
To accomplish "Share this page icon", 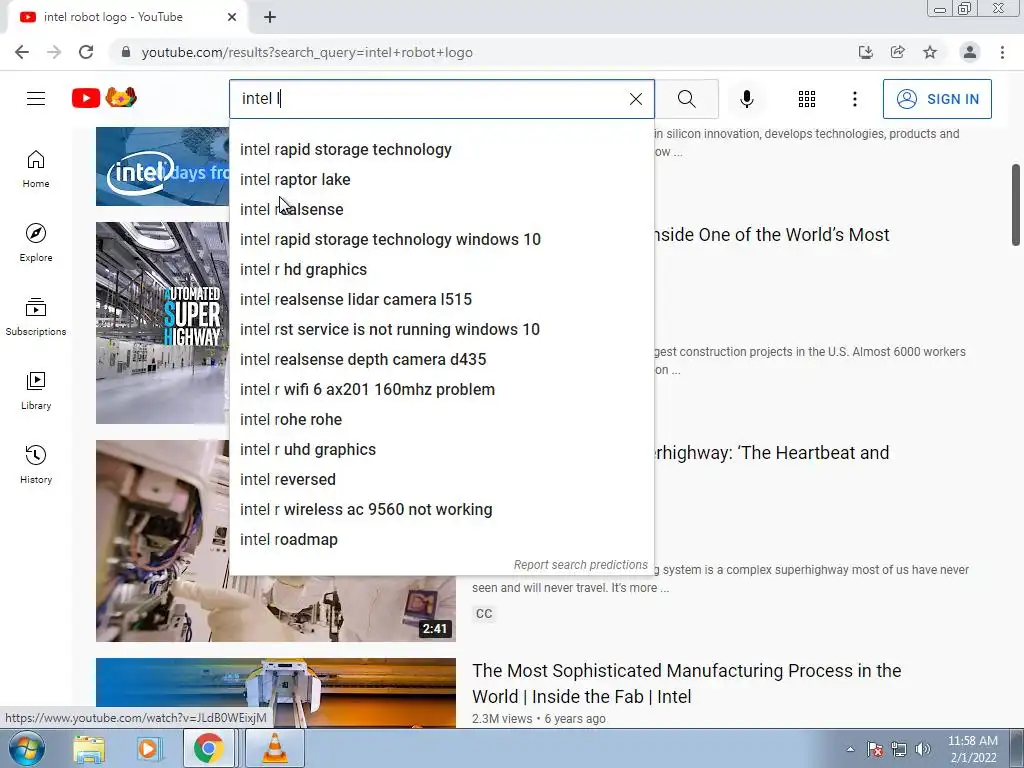I will pos(897,52).
